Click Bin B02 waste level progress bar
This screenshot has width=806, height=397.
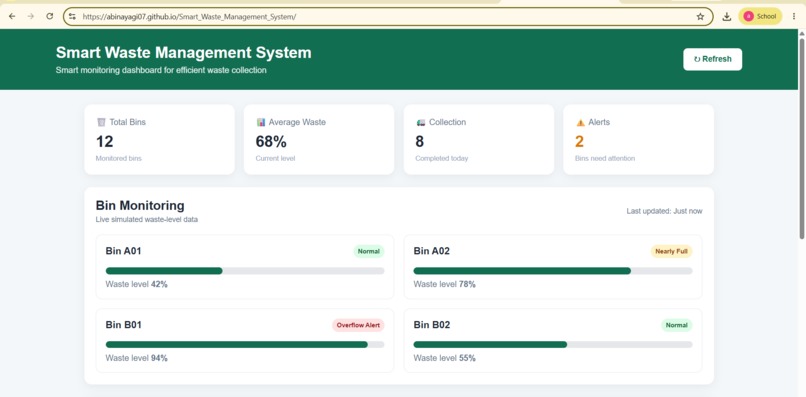pos(553,345)
